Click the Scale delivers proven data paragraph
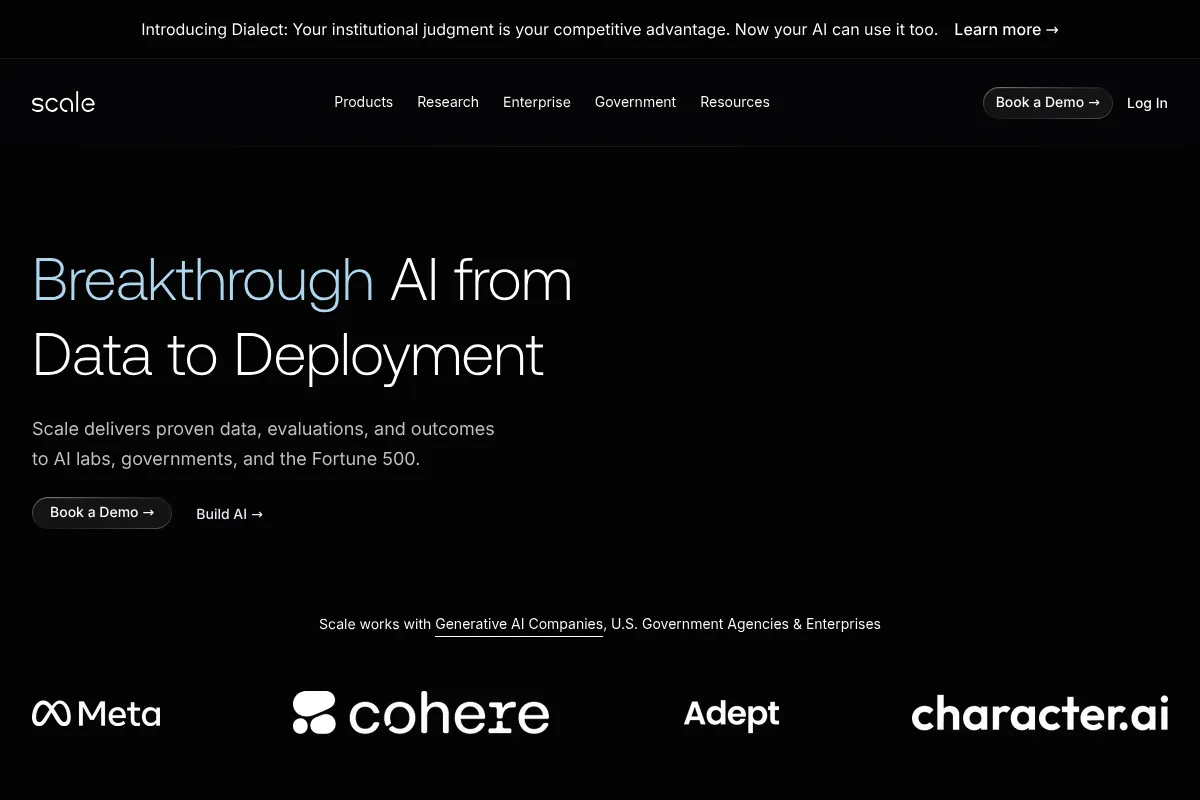Image resolution: width=1200 pixels, height=800 pixels. click(263, 444)
